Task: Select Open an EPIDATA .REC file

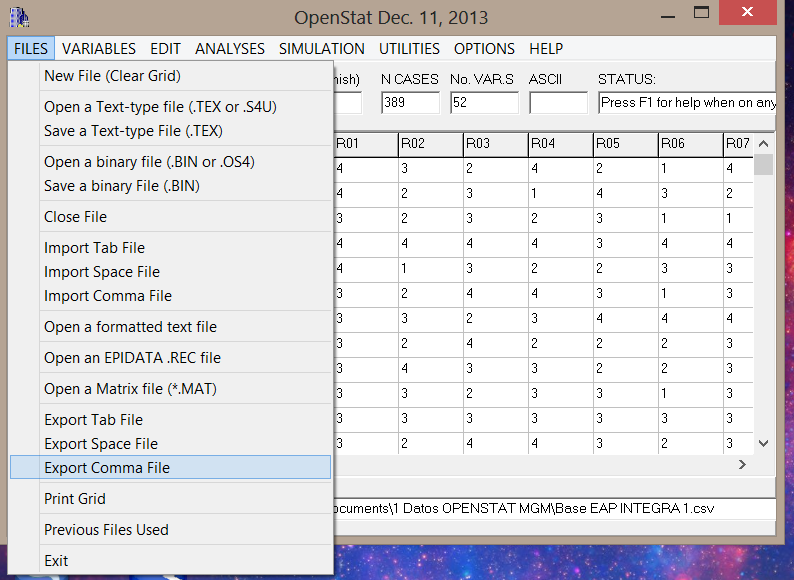Action: [x=170, y=358]
